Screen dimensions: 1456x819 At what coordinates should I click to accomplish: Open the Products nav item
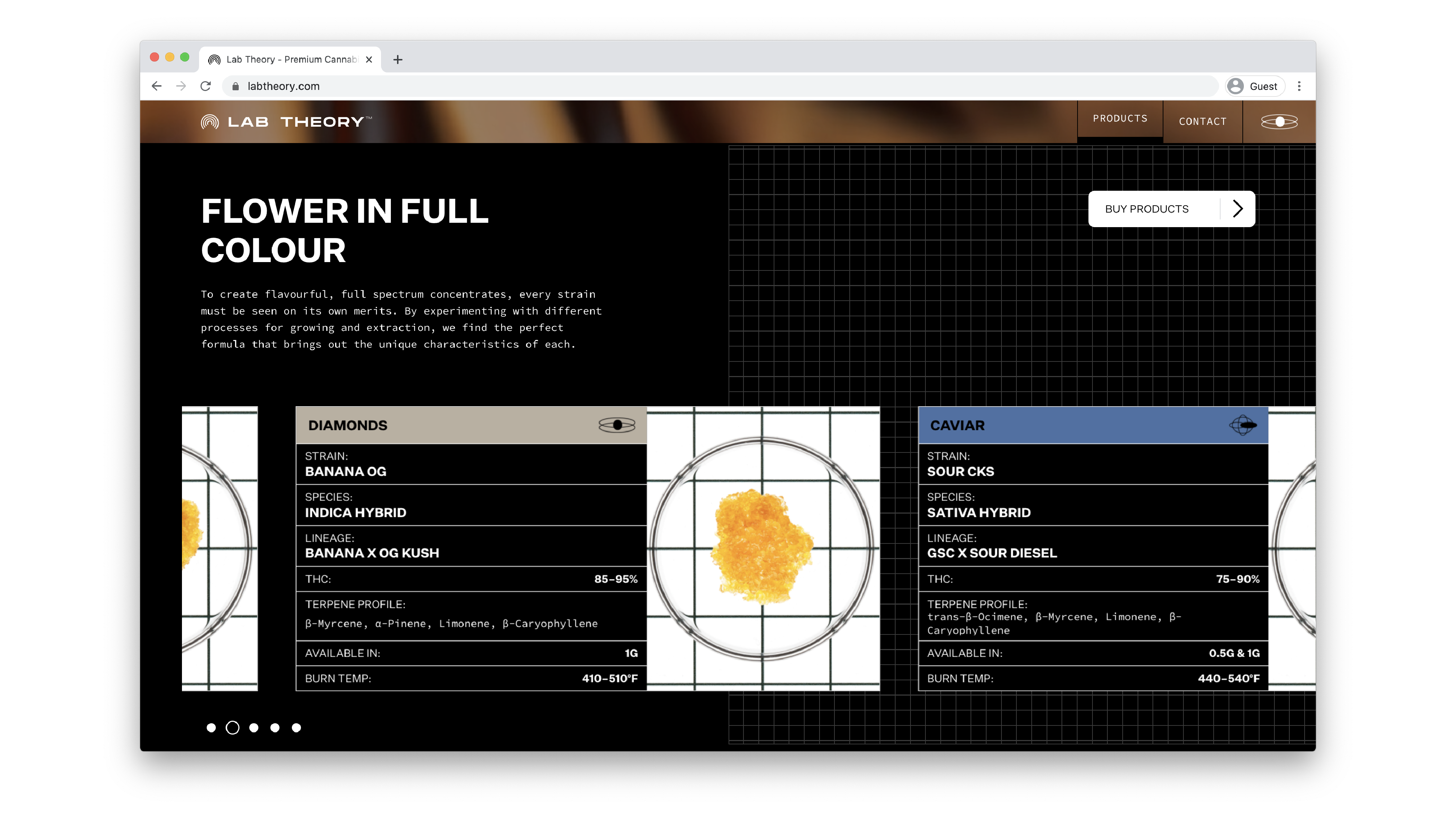coord(1120,119)
